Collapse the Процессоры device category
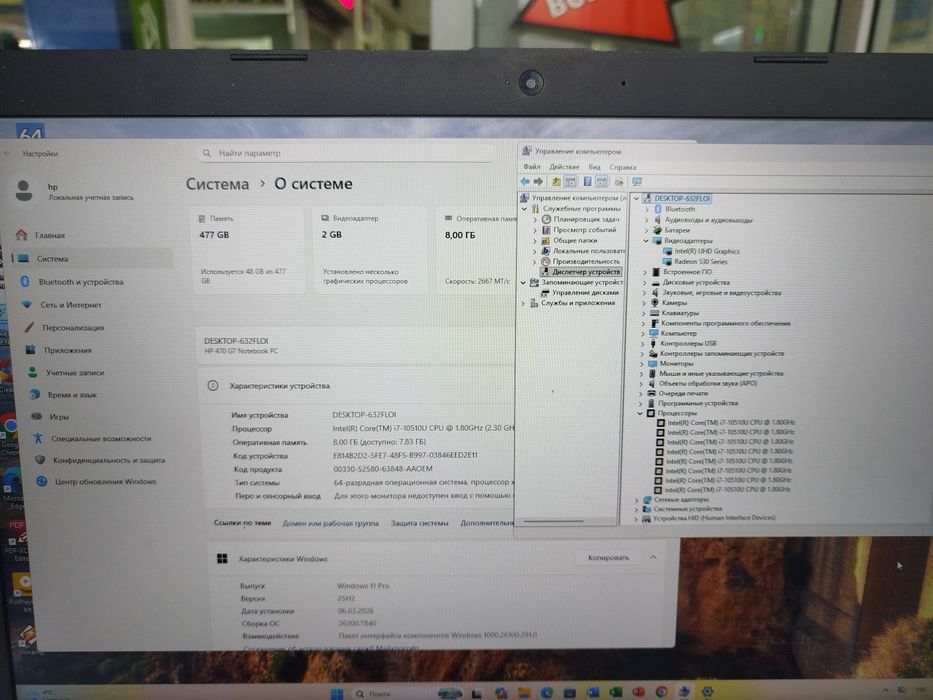The width and height of the screenshot is (933, 700). pos(640,412)
